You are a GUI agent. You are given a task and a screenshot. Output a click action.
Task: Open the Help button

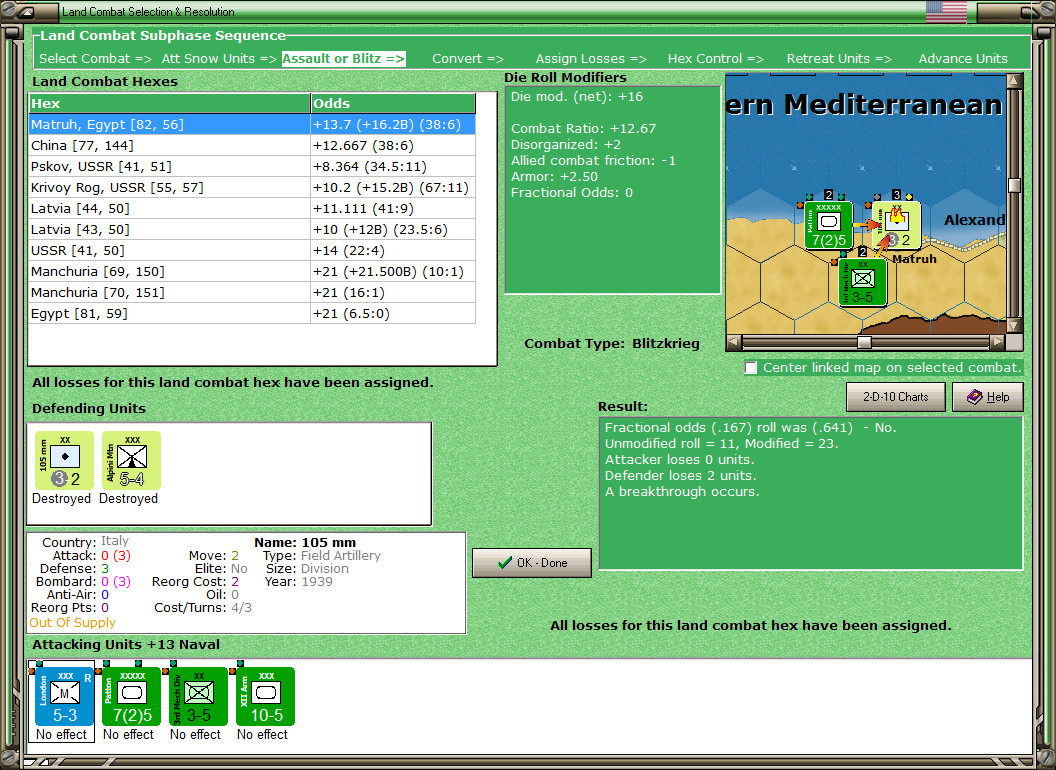[x=988, y=397]
